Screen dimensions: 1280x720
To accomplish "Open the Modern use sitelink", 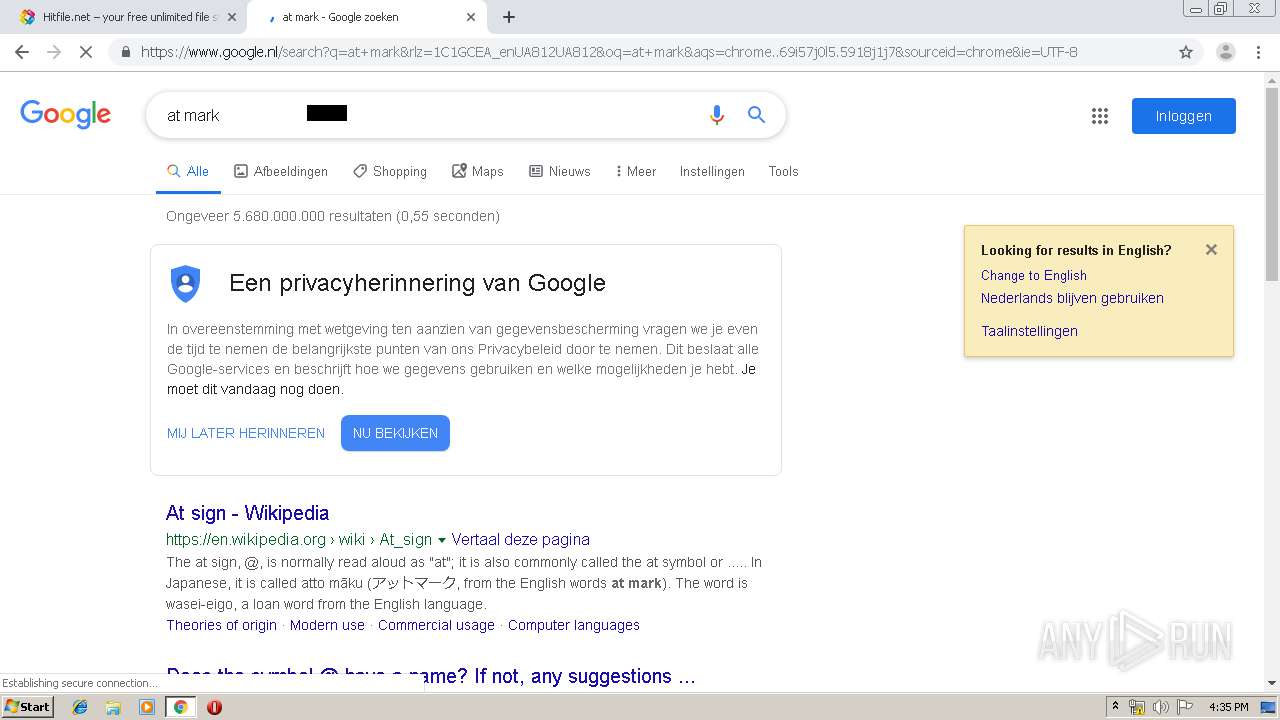I will click(327, 625).
